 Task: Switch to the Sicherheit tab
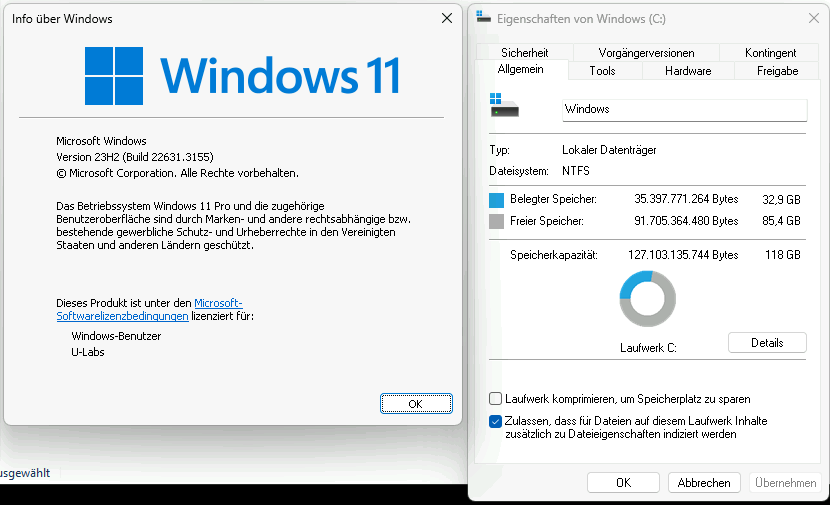(524, 52)
